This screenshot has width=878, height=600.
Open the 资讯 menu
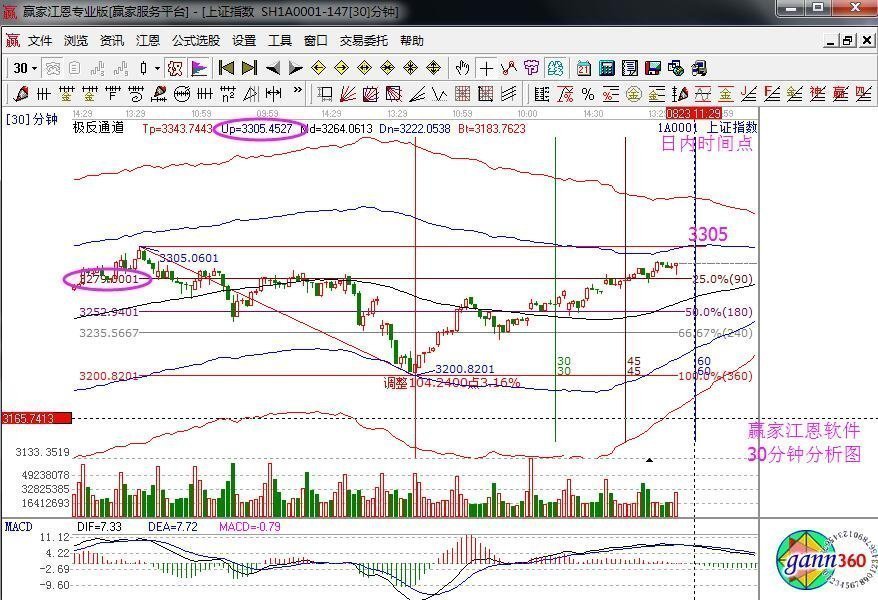[x=111, y=41]
